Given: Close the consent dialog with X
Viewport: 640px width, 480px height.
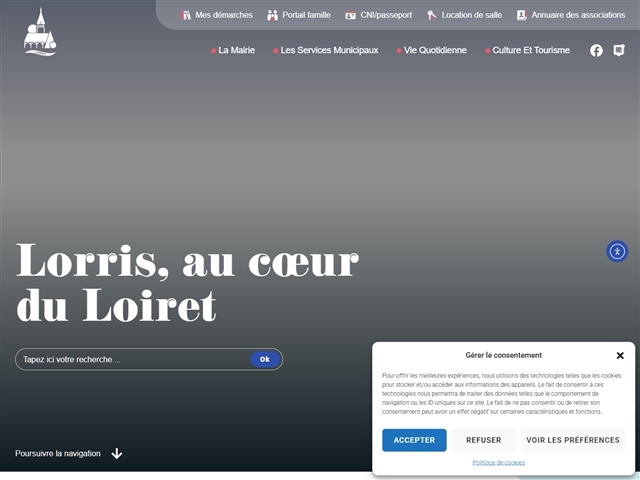Looking at the screenshot, I should 620,356.
